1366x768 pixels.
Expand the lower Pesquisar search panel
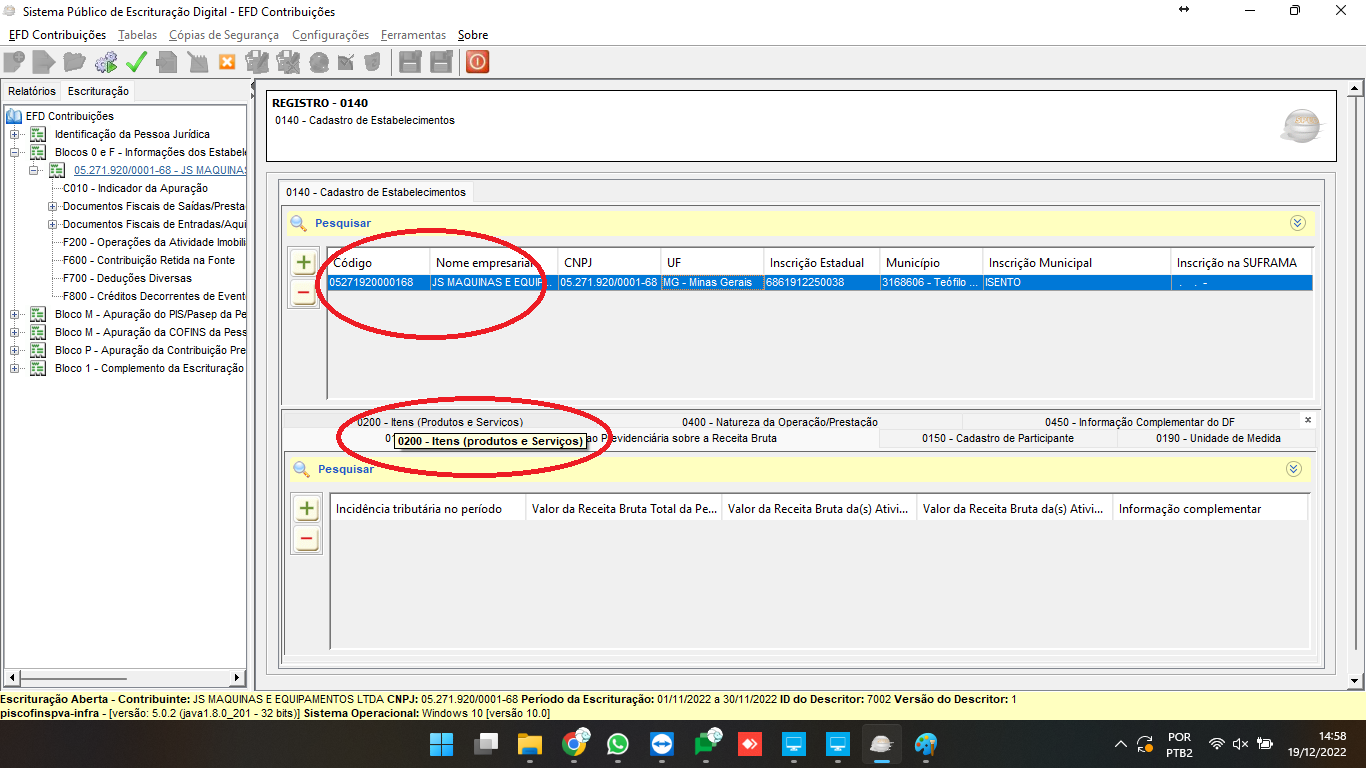click(x=1293, y=469)
